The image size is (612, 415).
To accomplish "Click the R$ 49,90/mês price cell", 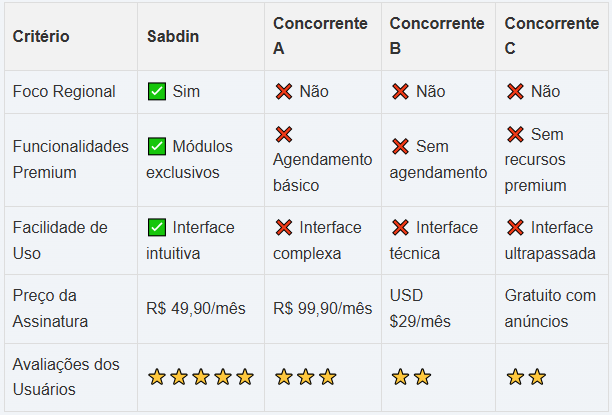I will [196, 309].
